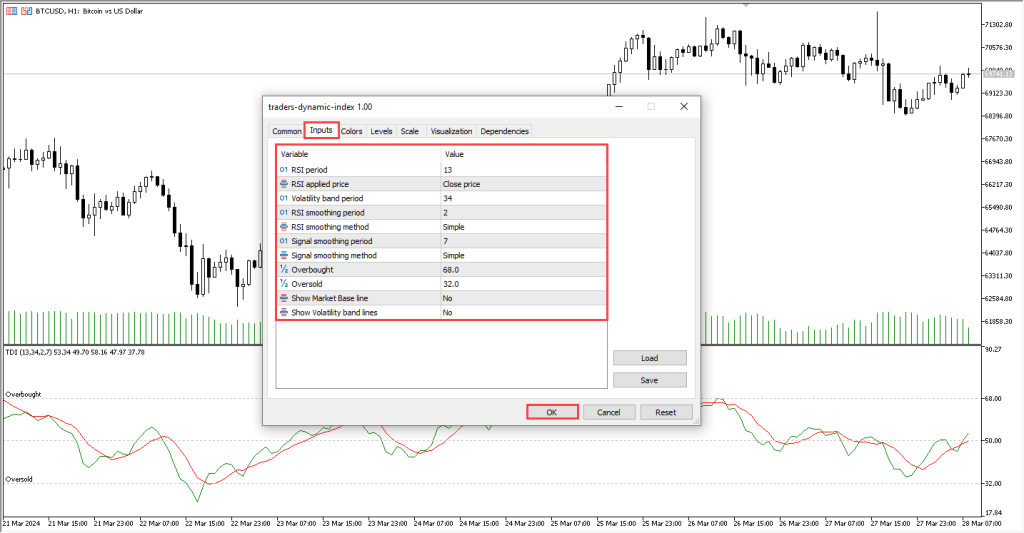Click the RSI applied price enum icon

(x=284, y=184)
